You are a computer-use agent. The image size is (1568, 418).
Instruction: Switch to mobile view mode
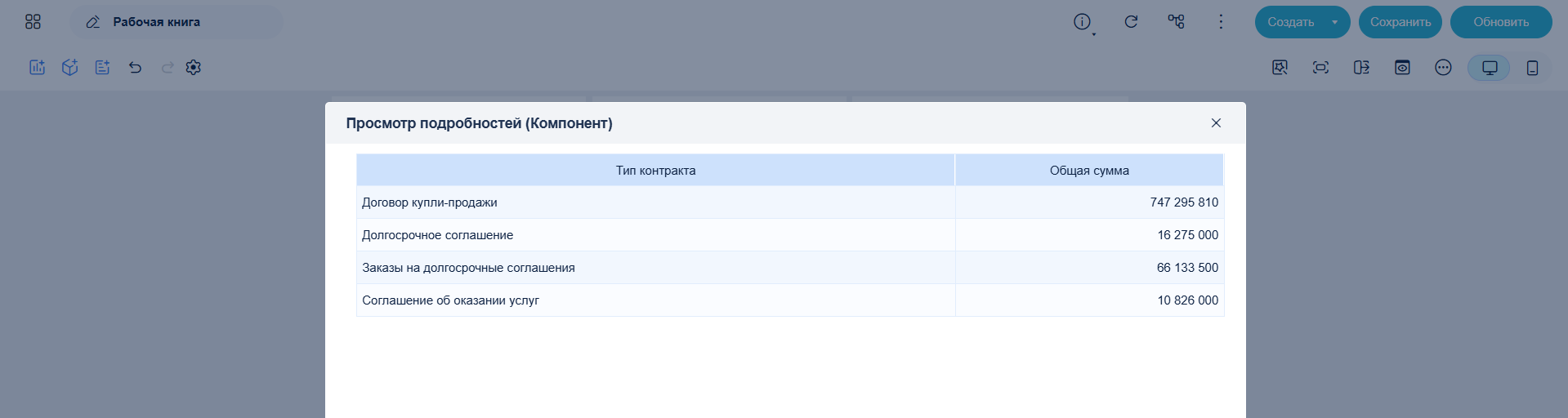point(1532,68)
